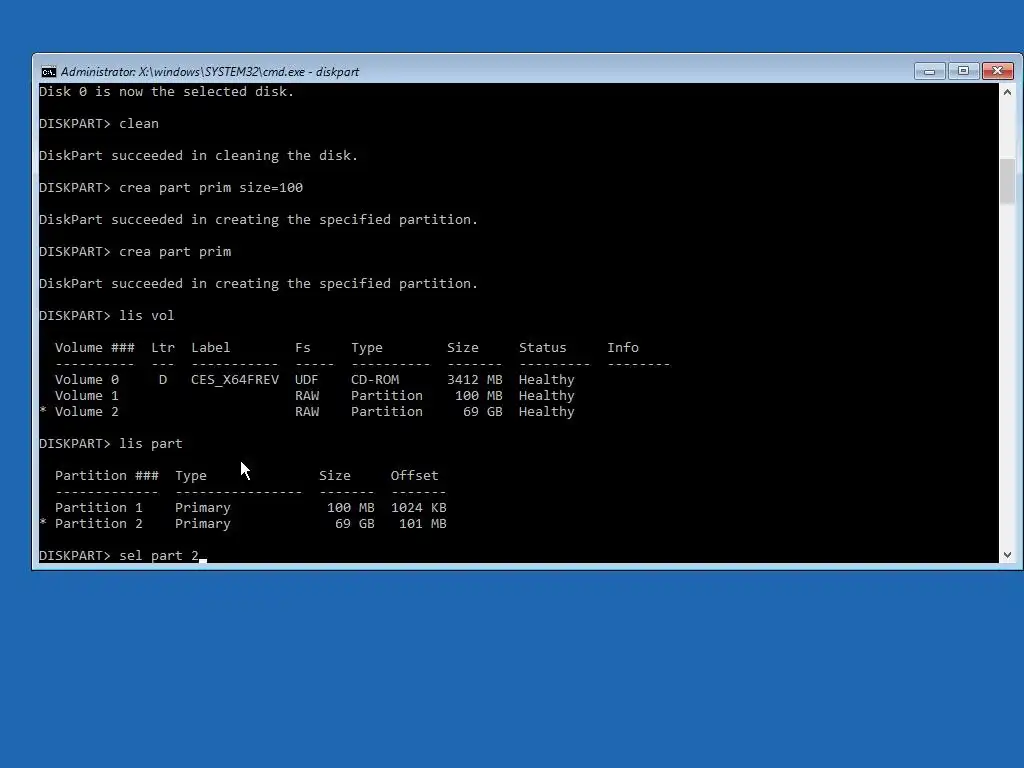Click the 'DISKPART> lis vol' command line
The image size is (1024, 768).
point(106,315)
